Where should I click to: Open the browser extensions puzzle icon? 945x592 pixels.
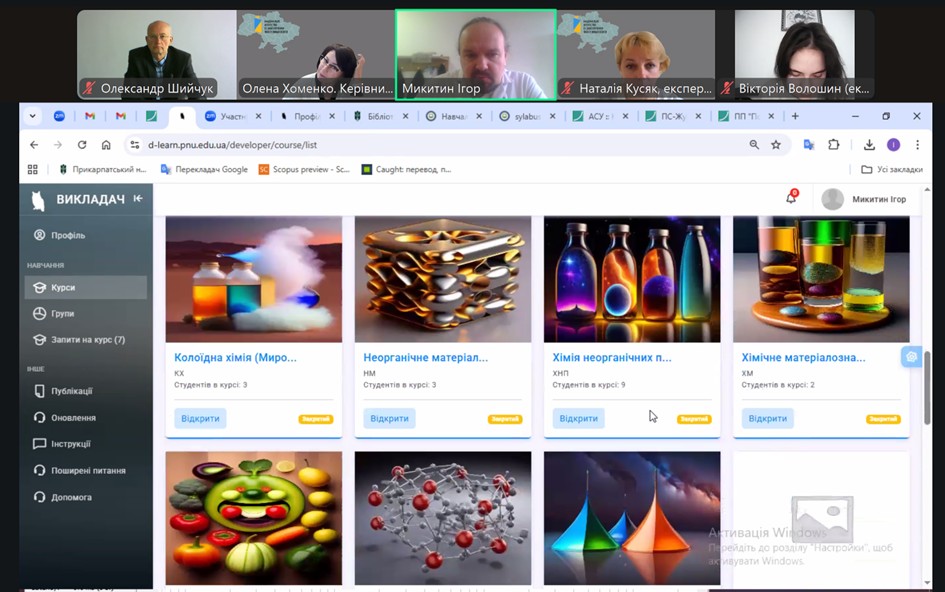(x=833, y=144)
